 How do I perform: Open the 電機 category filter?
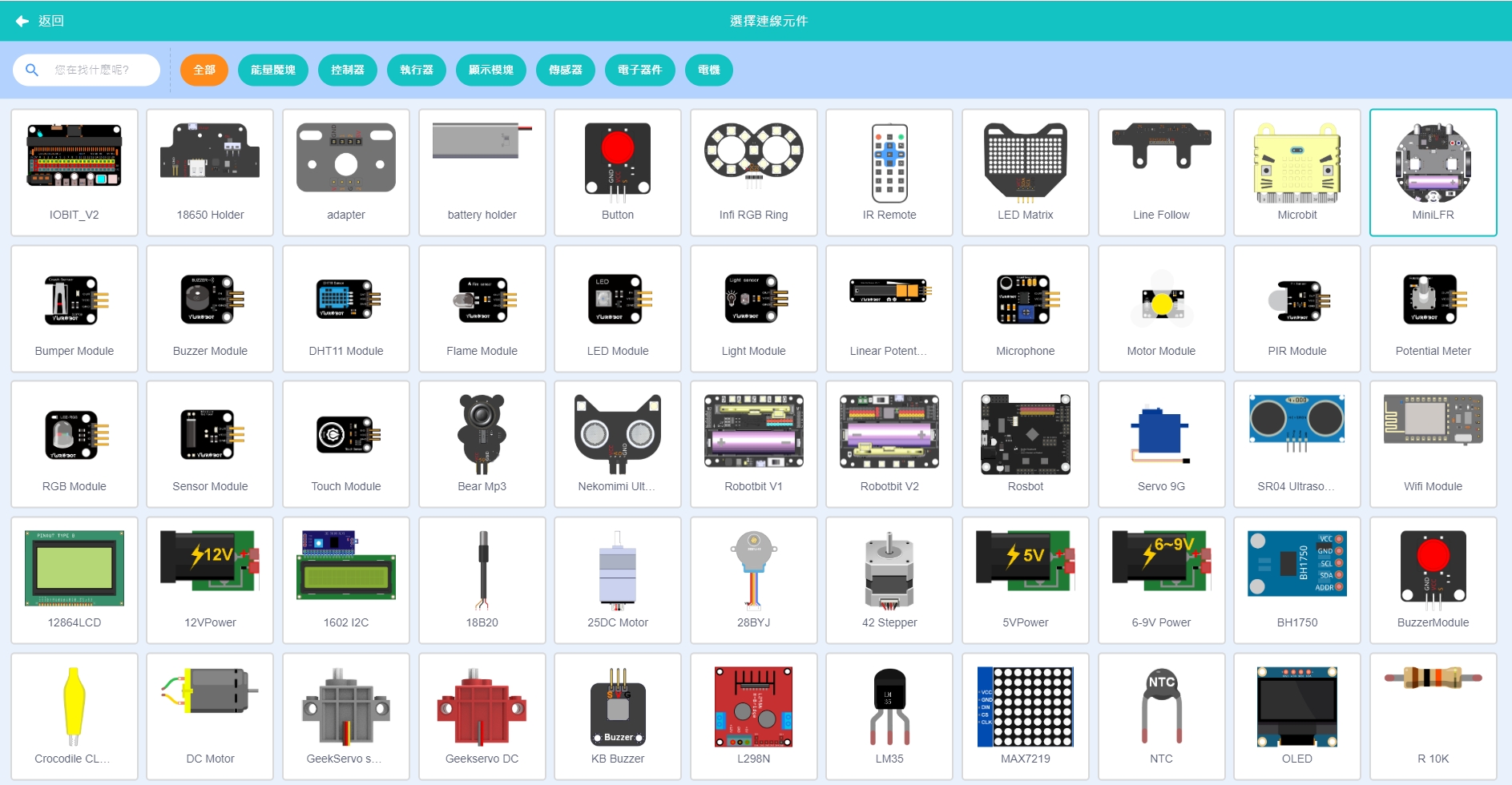[708, 70]
